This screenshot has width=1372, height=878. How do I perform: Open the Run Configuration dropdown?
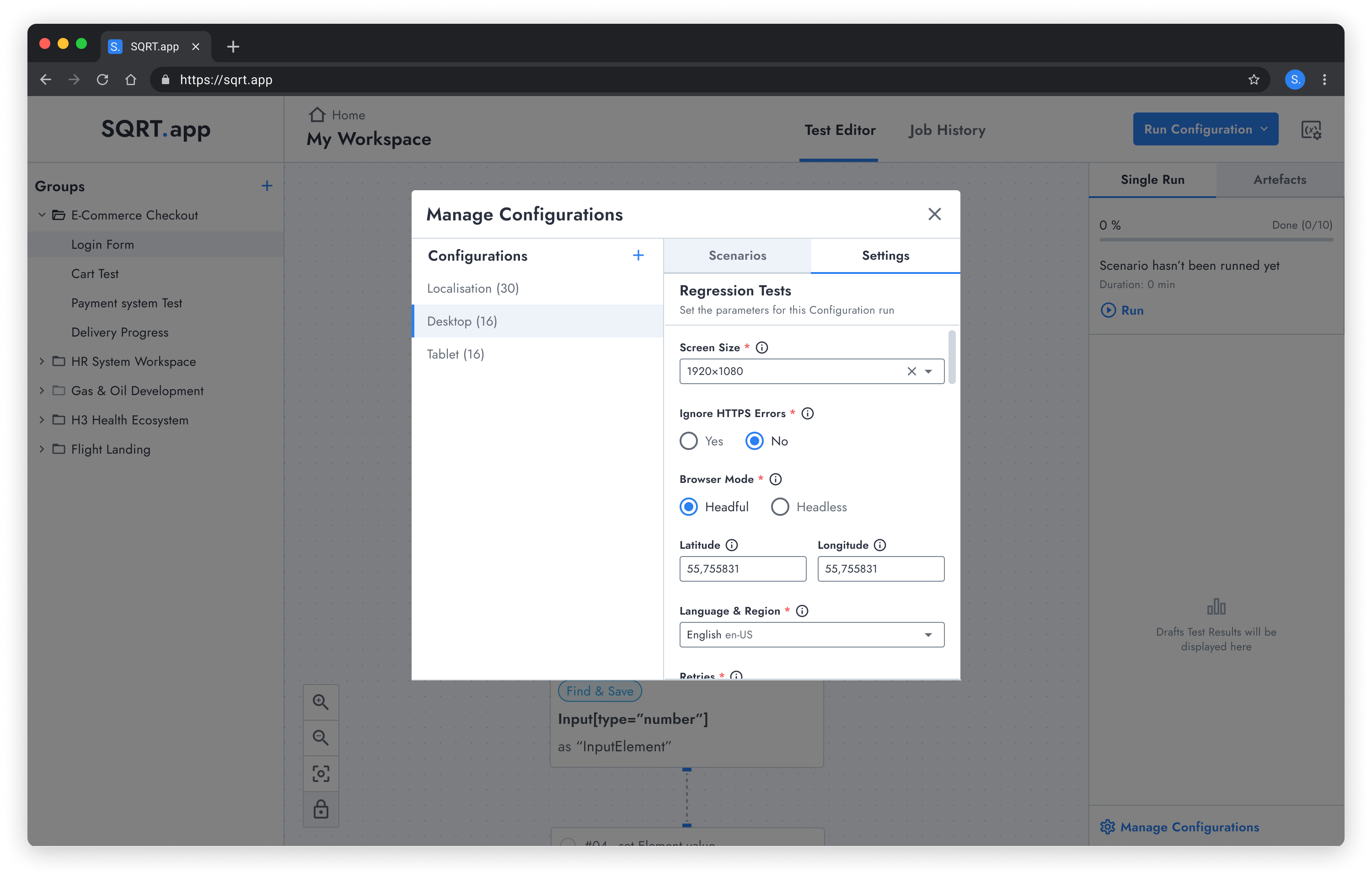[1205, 129]
